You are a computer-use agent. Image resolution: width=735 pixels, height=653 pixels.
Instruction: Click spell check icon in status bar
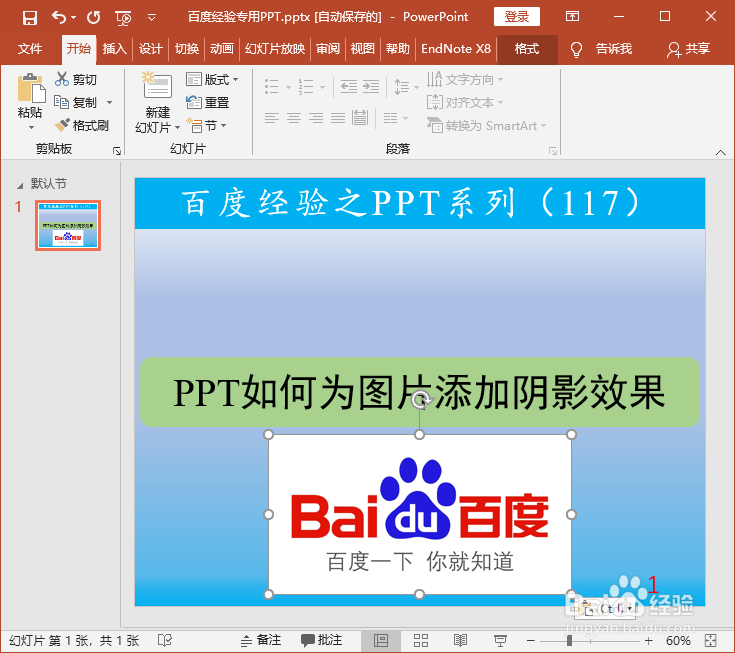click(x=165, y=640)
